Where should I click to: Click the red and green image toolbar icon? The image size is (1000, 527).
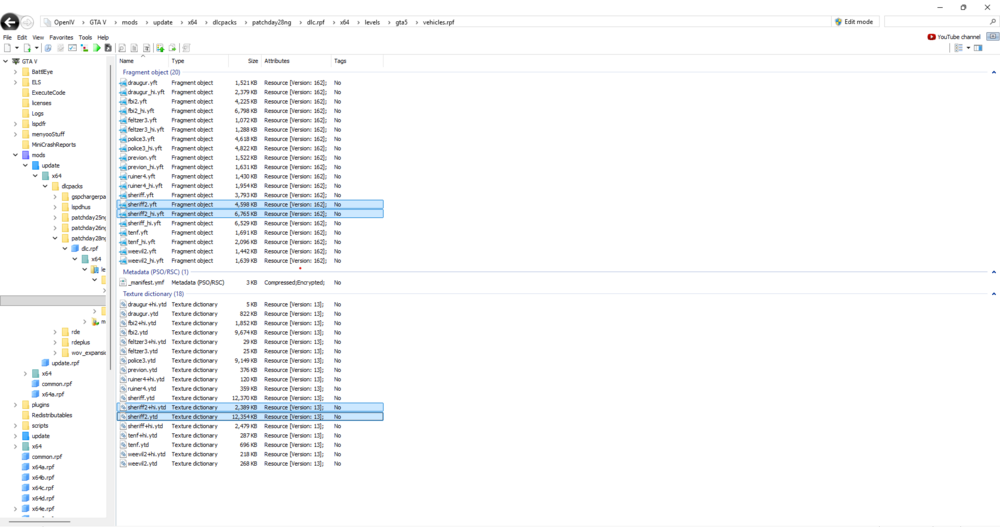coord(85,48)
